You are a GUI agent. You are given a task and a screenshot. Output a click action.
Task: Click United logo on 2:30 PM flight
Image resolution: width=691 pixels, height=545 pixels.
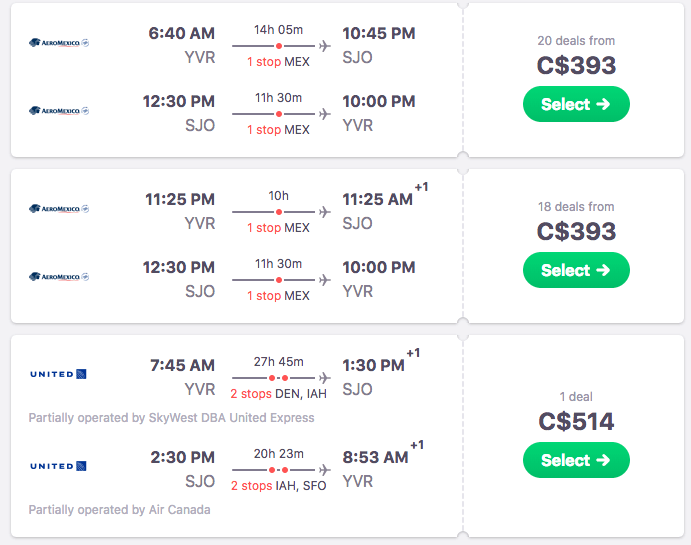pyautogui.click(x=58, y=466)
